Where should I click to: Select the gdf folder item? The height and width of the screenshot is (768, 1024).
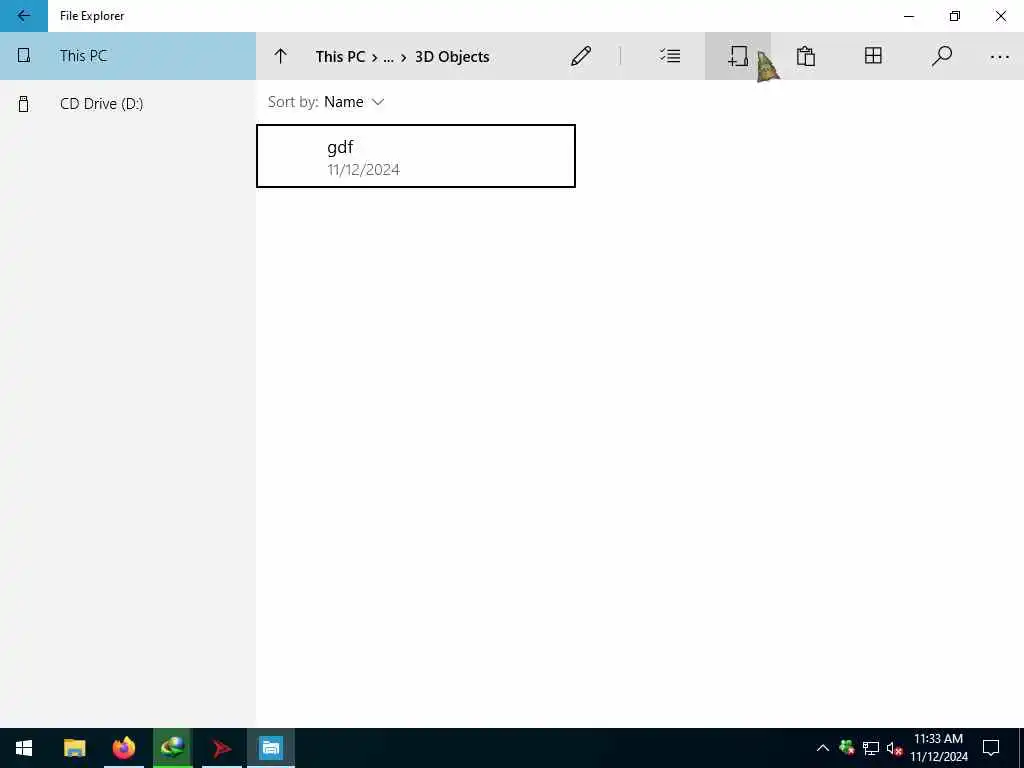point(416,156)
